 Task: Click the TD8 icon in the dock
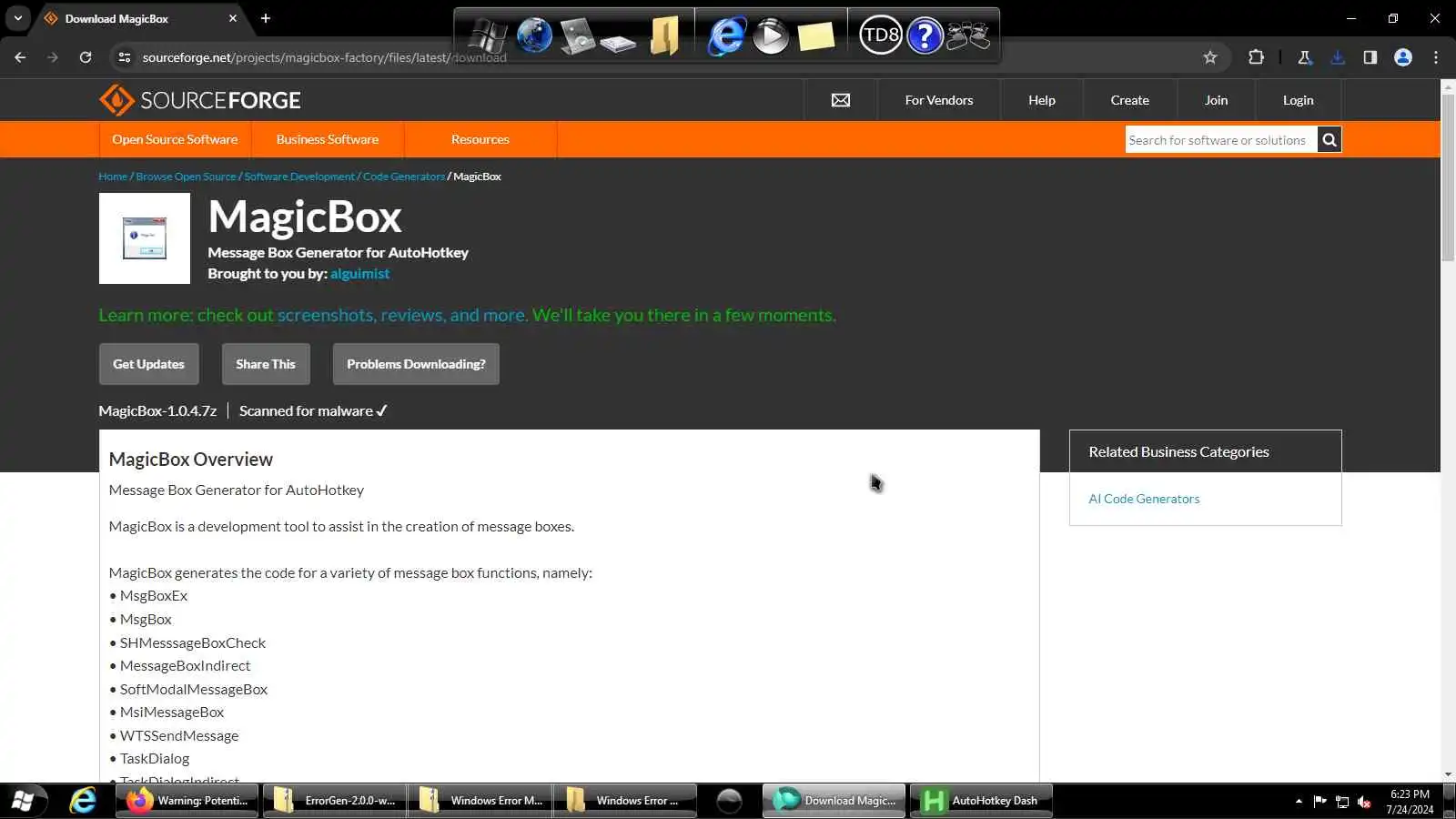[x=880, y=35]
